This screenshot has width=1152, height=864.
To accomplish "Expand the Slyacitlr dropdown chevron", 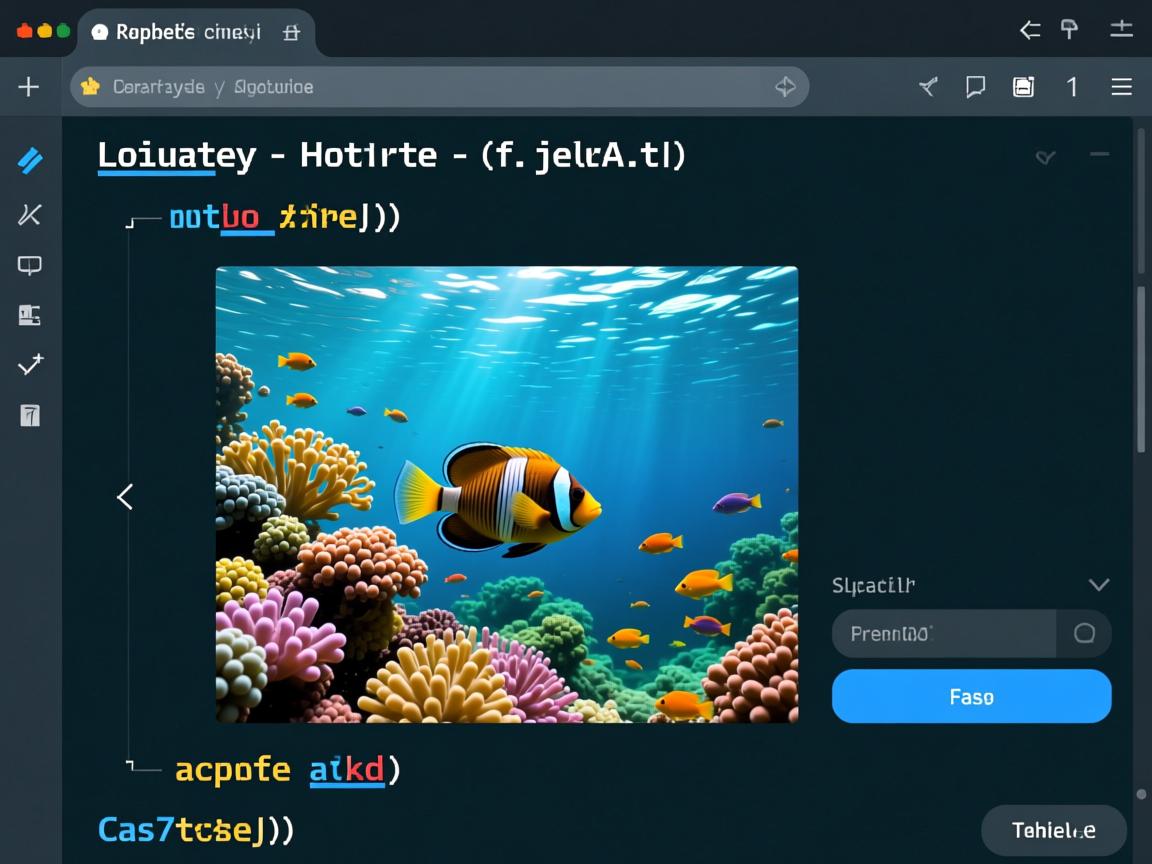I will [1098, 585].
